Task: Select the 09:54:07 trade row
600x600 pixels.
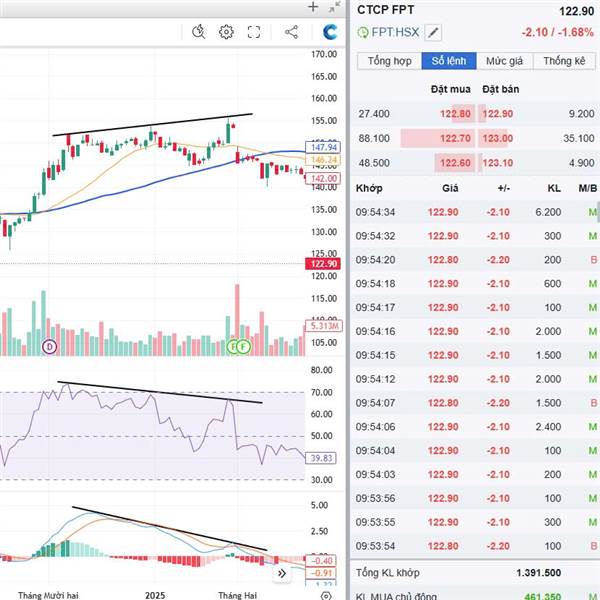Action: tap(476, 403)
